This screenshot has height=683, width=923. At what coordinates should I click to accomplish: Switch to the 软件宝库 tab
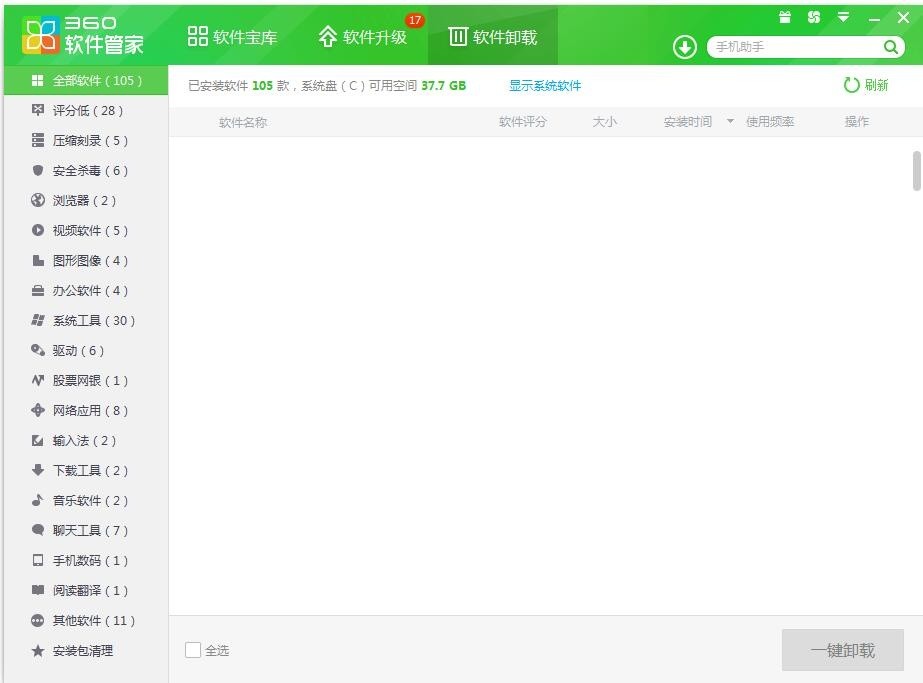tap(232, 35)
